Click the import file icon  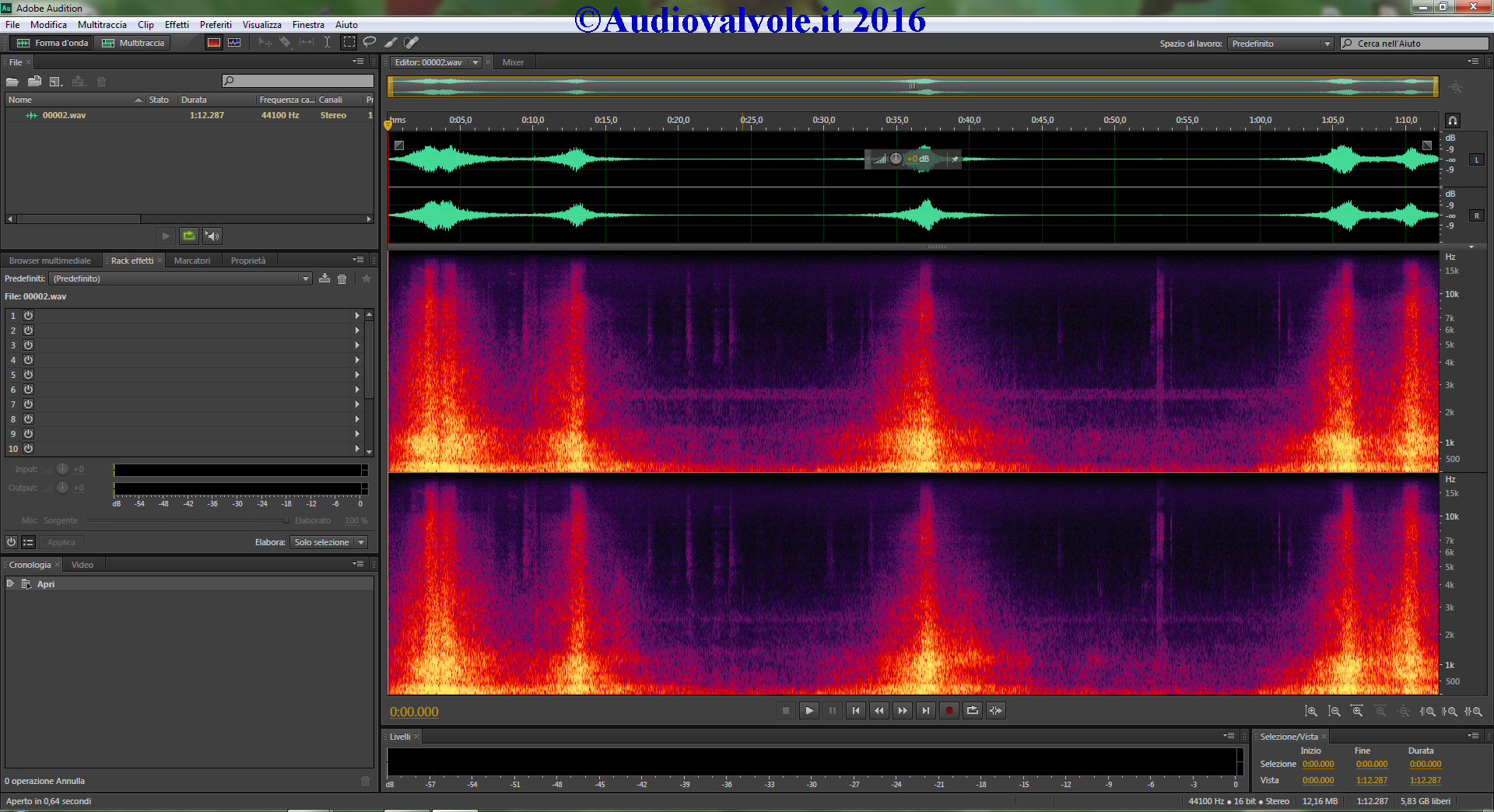point(34,82)
